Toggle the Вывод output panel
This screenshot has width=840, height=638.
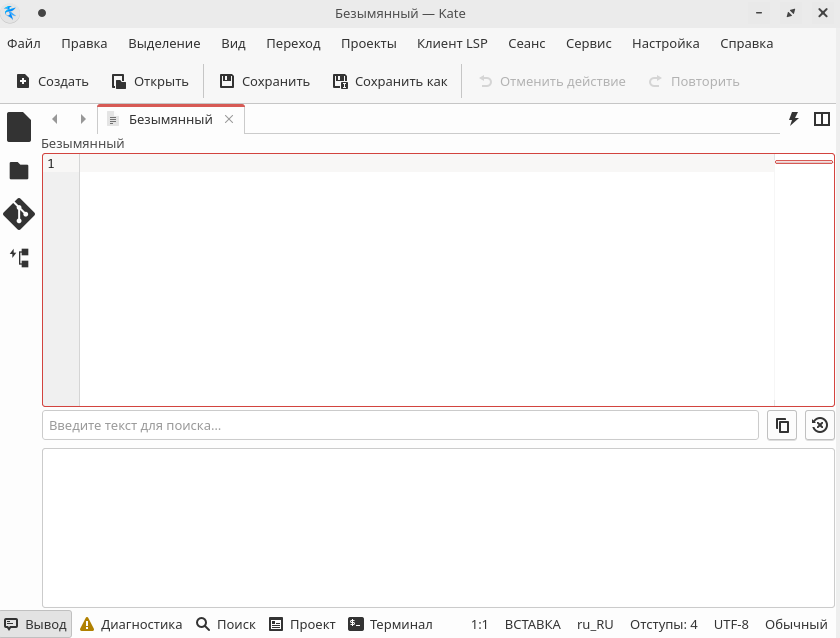tap(36, 624)
